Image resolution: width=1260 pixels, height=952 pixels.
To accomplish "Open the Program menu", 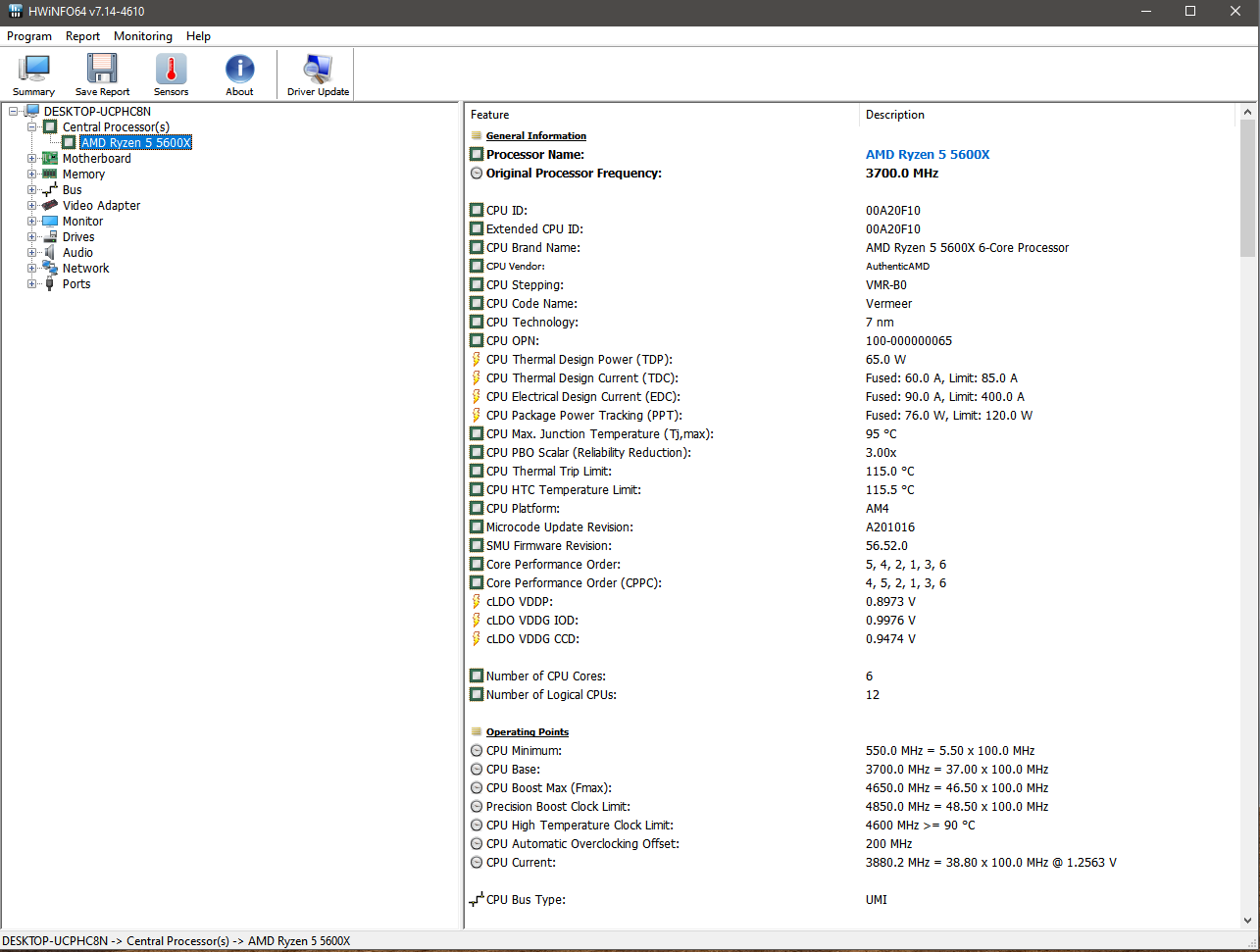I will click(29, 36).
